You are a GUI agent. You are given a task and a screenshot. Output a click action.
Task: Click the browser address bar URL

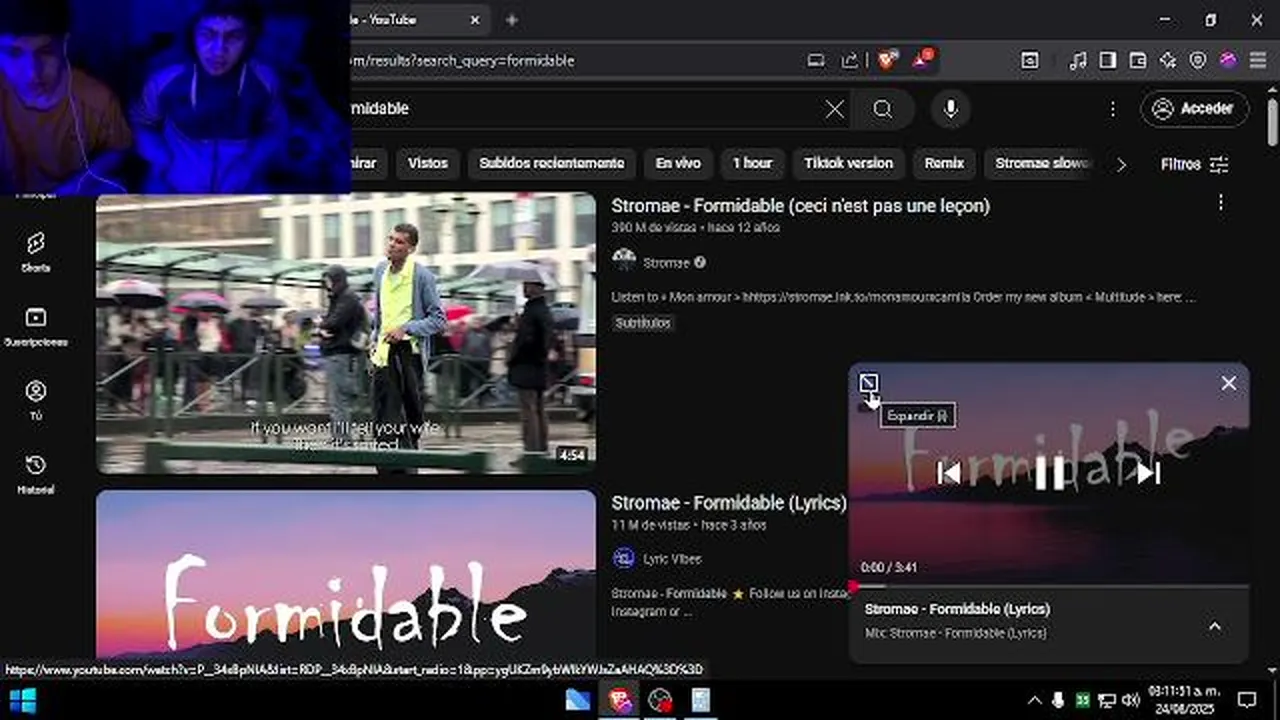pyautogui.click(x=462, y=61)
